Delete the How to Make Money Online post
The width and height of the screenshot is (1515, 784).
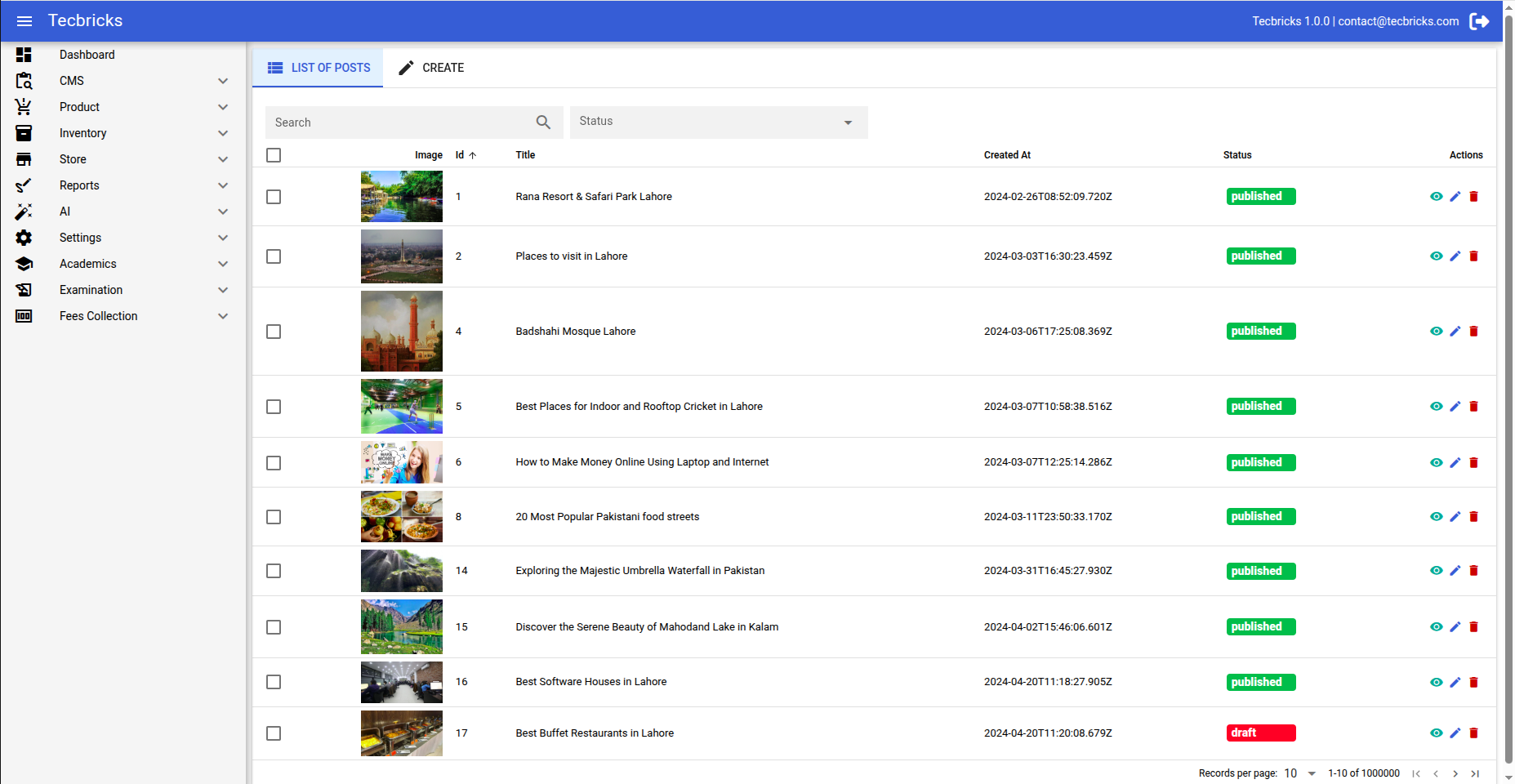click(1474, 463)
